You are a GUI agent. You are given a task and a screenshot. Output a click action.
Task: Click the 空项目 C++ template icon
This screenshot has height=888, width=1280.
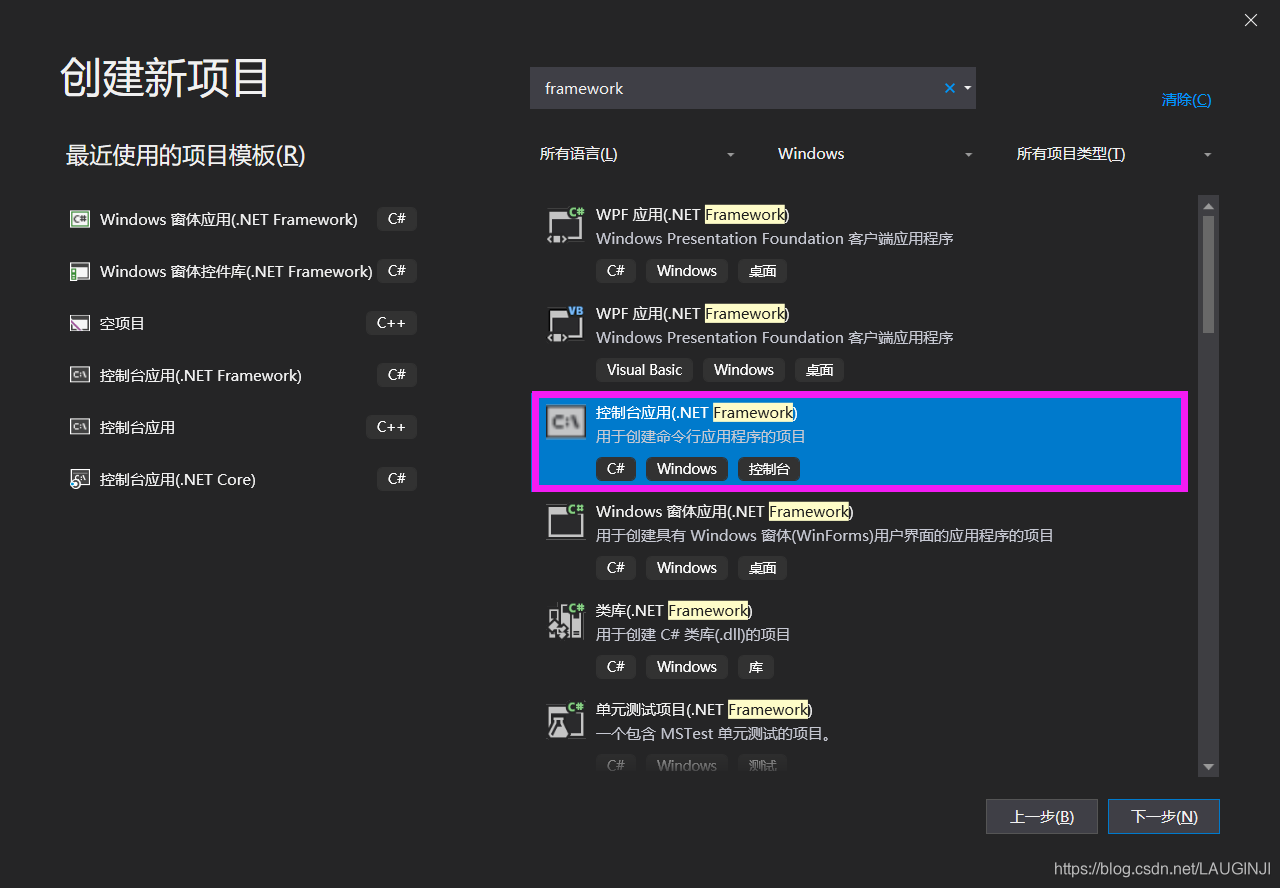(x=79, y=323)
